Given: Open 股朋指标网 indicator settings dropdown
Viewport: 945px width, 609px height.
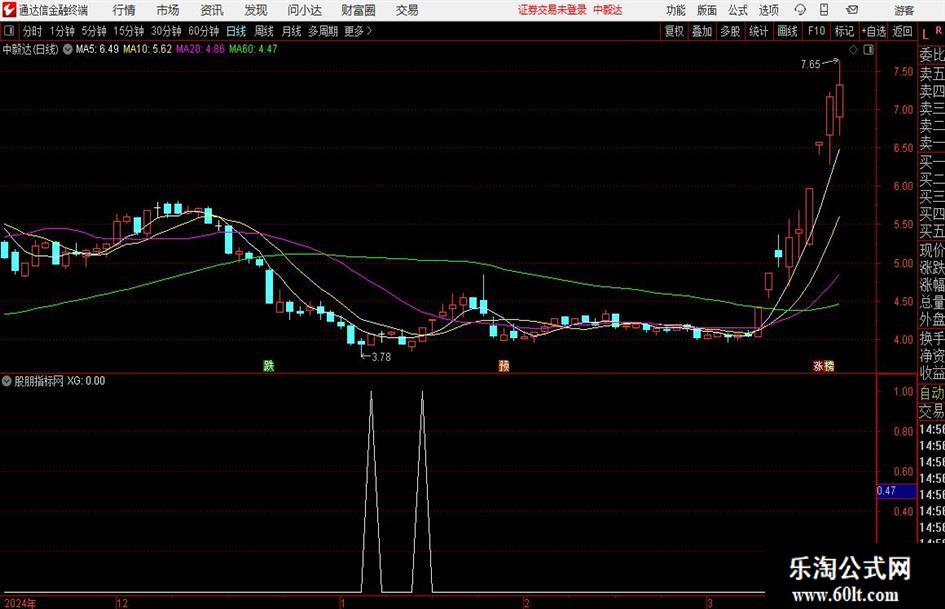Looking at the screenshot, I should (x=7, y=381).
